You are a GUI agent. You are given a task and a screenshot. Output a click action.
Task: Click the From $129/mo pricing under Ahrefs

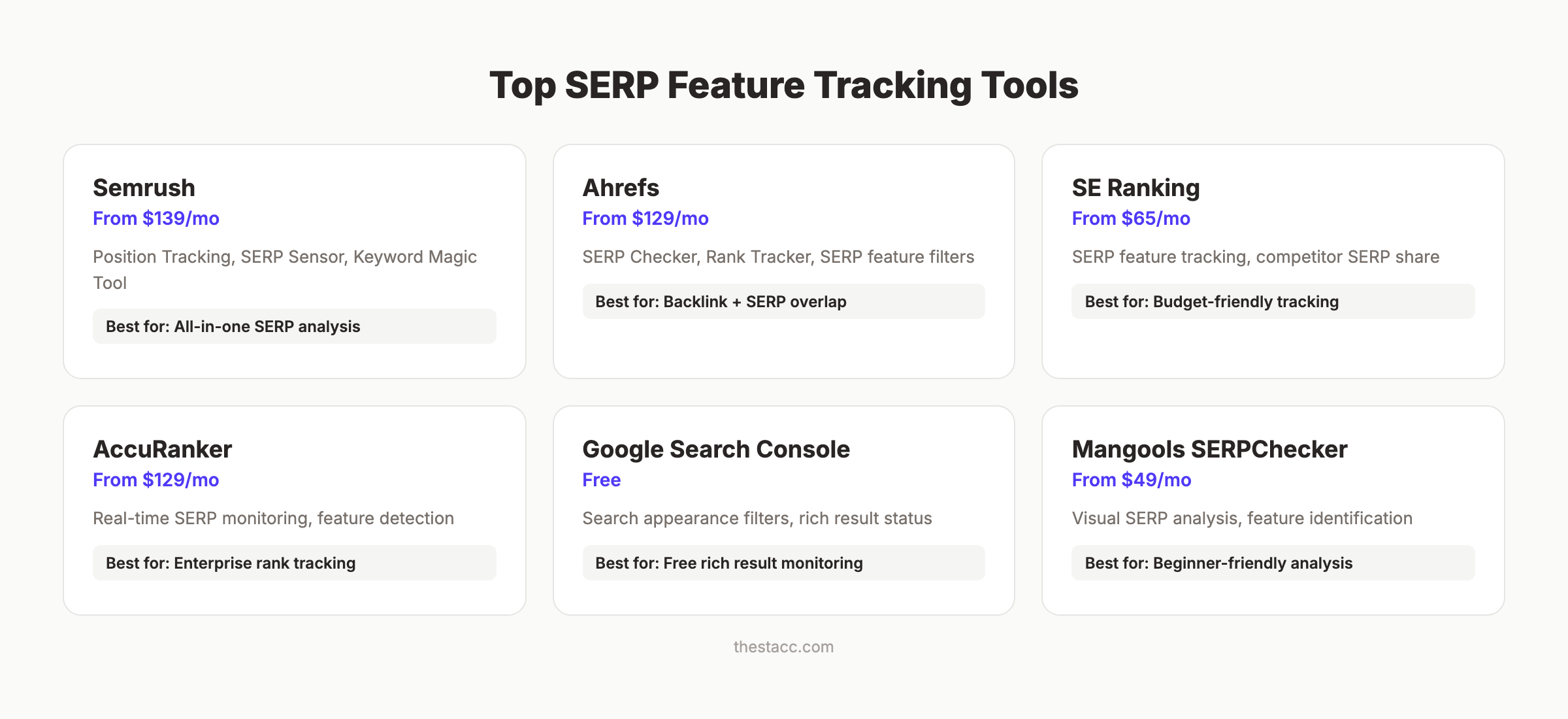(x=644, y=218)
